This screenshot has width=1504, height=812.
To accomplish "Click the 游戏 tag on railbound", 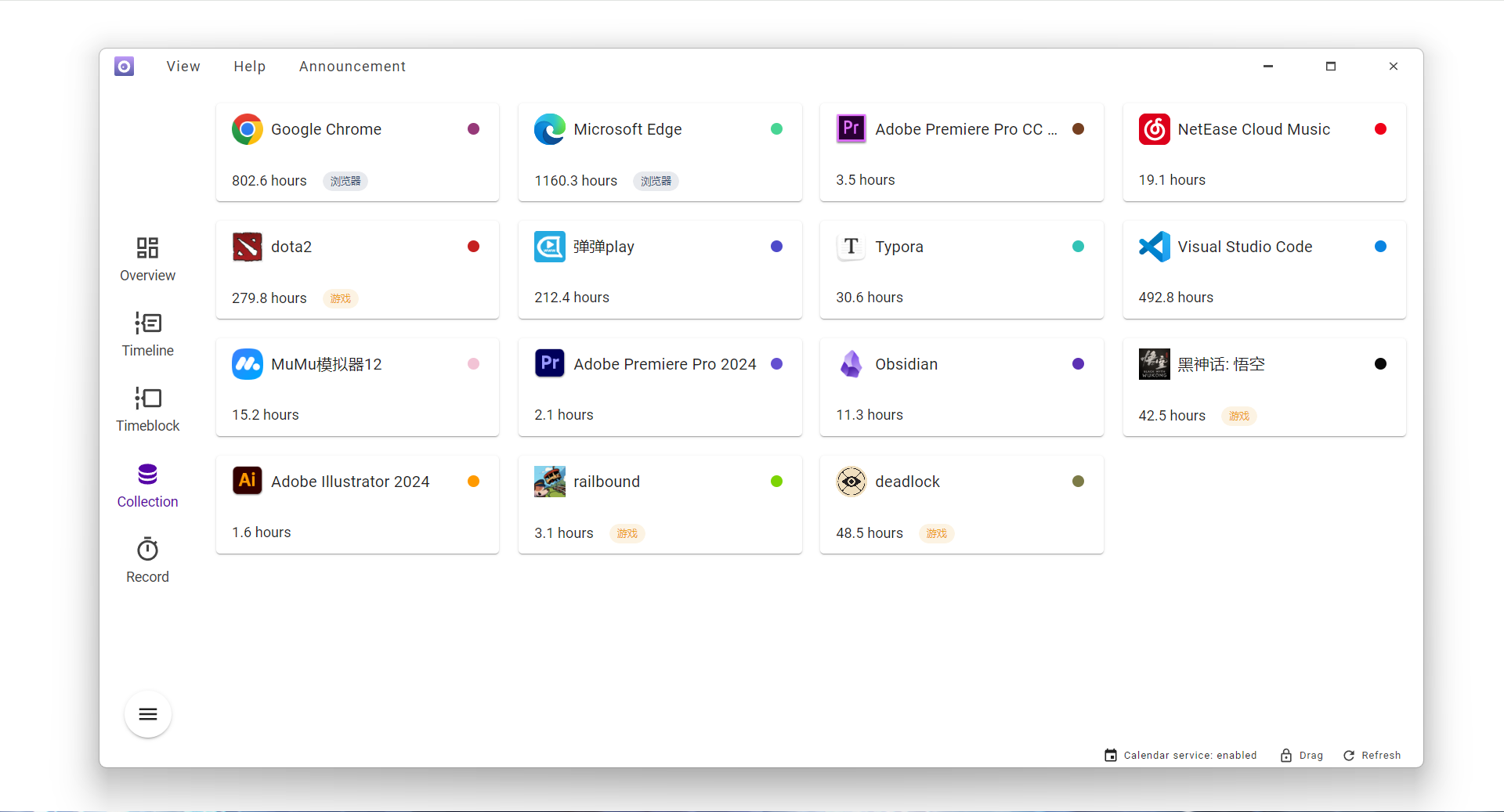I will [x=627, y=533].
